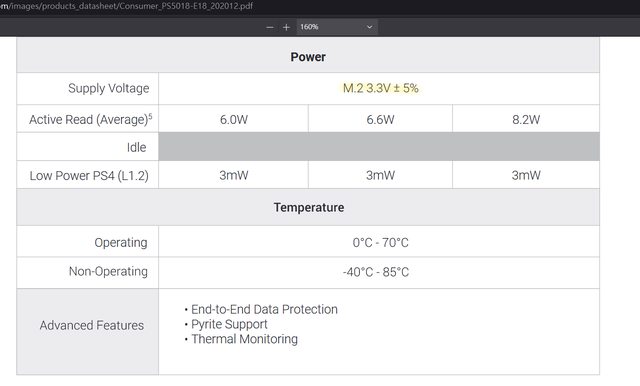This screenshot has width=640, height=386.
Task: Select the Low Power PS4 (L1.2) label
Action: pyautogui.click(x=89, y=175)
